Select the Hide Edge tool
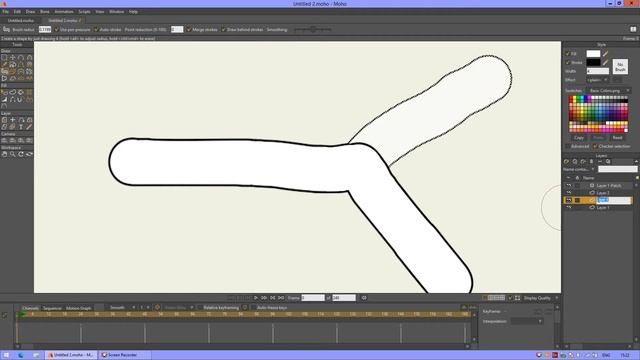This screenshot has width=640, height=360. (x=13, y=99)
